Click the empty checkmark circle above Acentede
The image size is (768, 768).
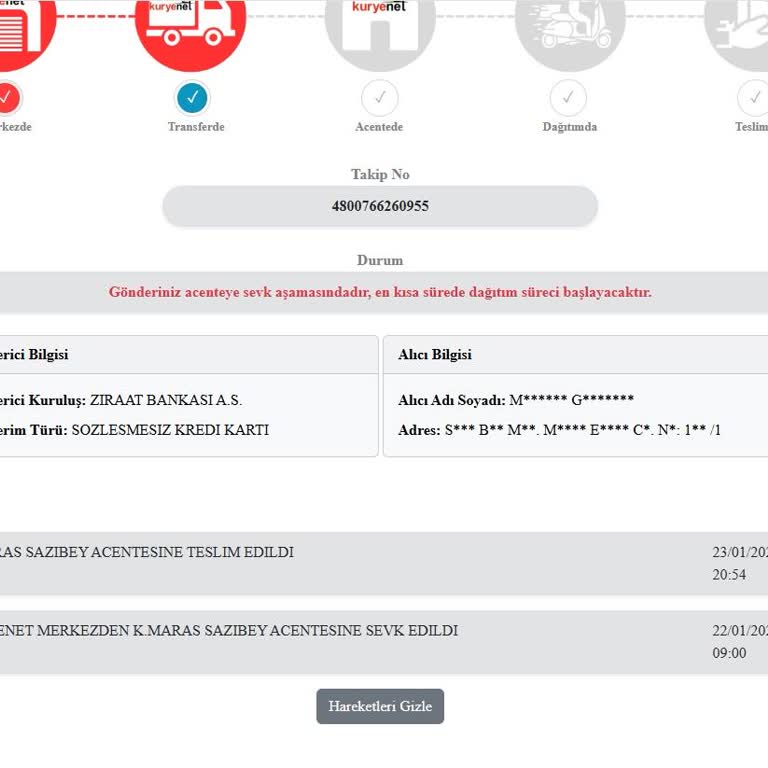tap(380, 97)
